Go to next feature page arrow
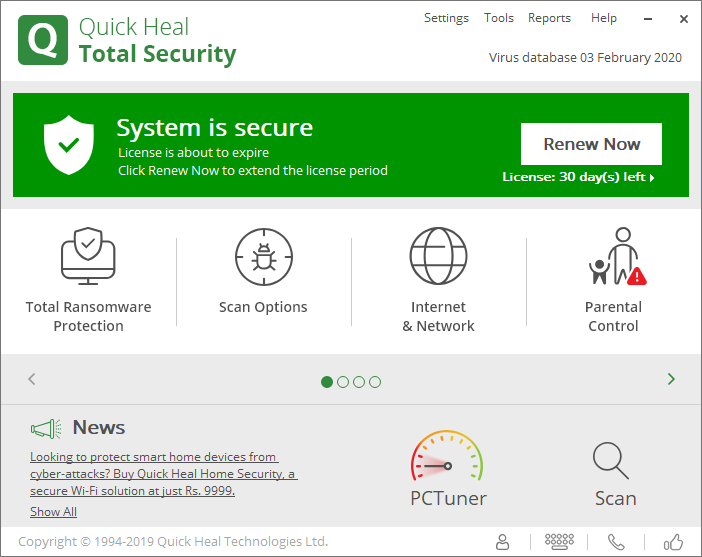702x557 pixels. click(x=671, y=379)
